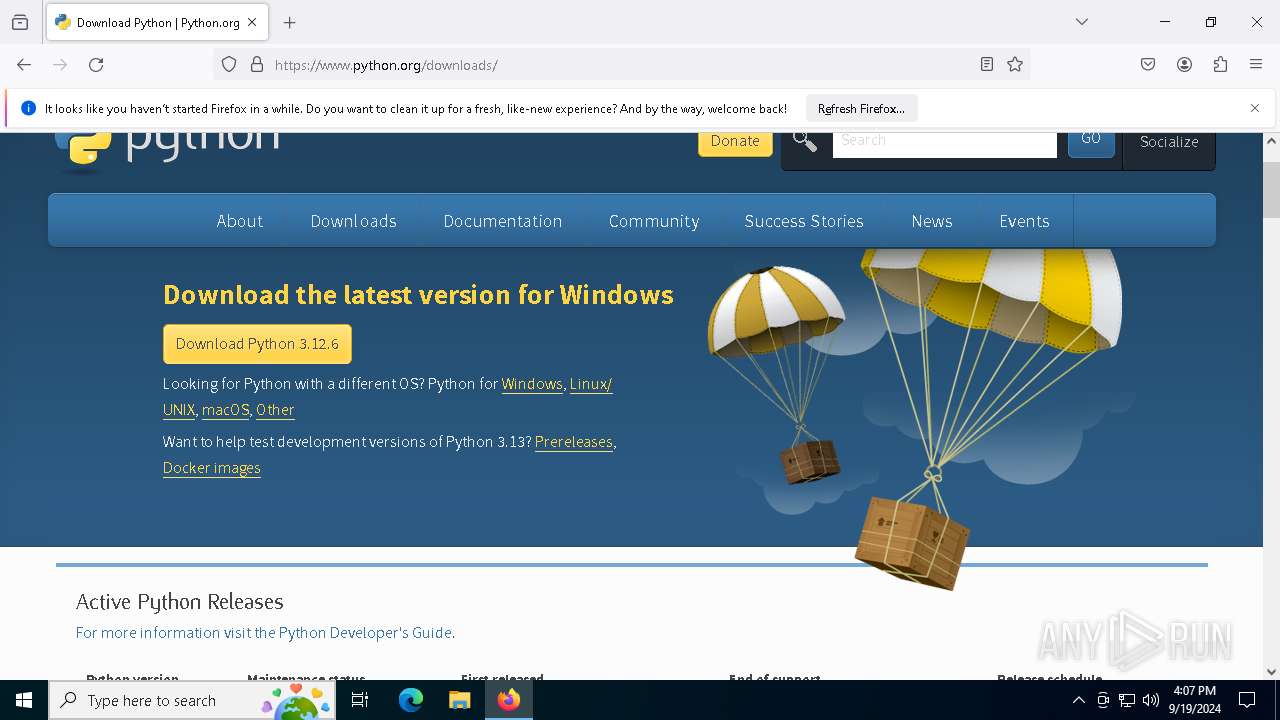Click Download Python 3.12.6 button

(257, 344)
